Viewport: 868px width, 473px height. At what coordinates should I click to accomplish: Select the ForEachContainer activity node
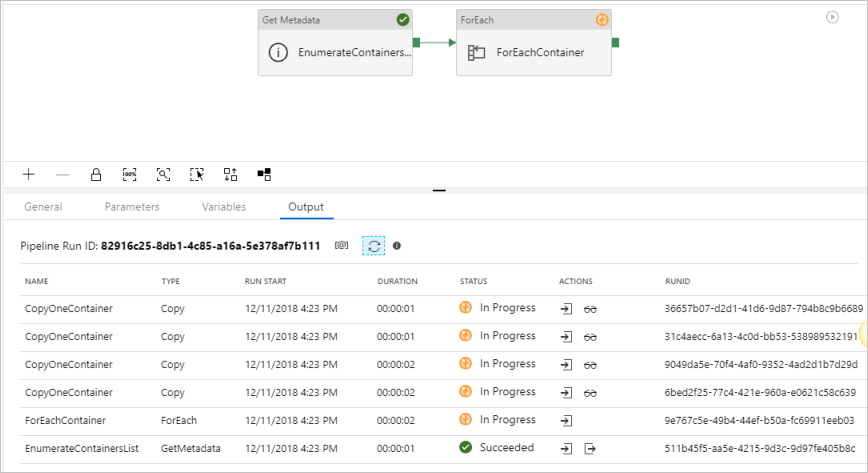[534, 52]
